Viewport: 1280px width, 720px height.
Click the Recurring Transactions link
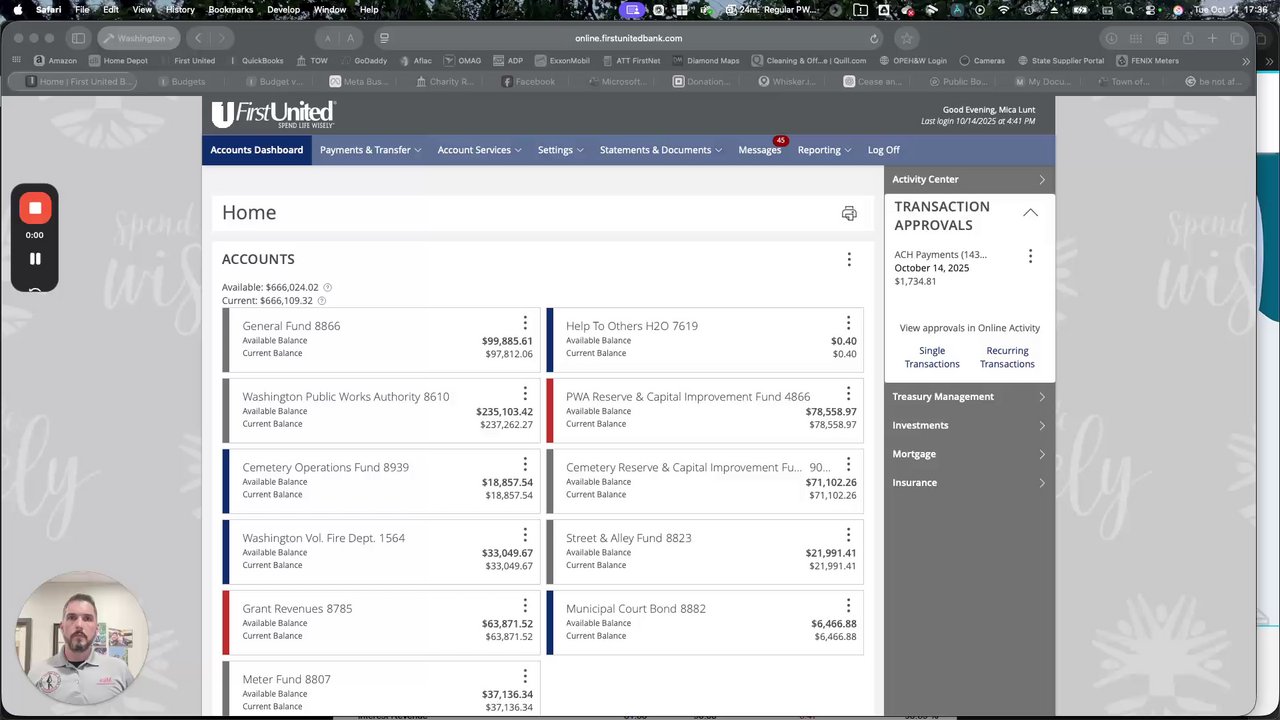pyautogui.click(x=1007, y=357)
